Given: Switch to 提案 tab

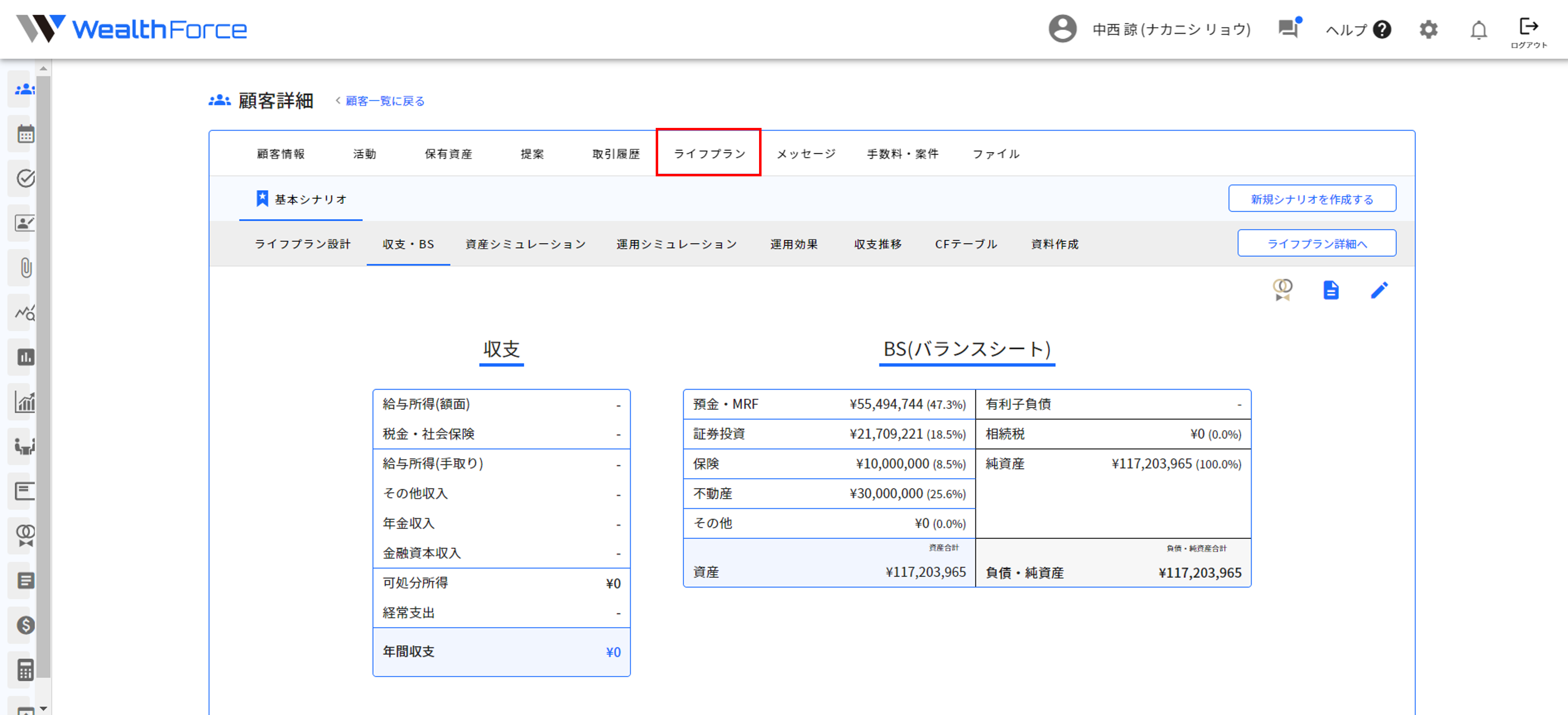Looking at the screenshot, I should [533, 154].
